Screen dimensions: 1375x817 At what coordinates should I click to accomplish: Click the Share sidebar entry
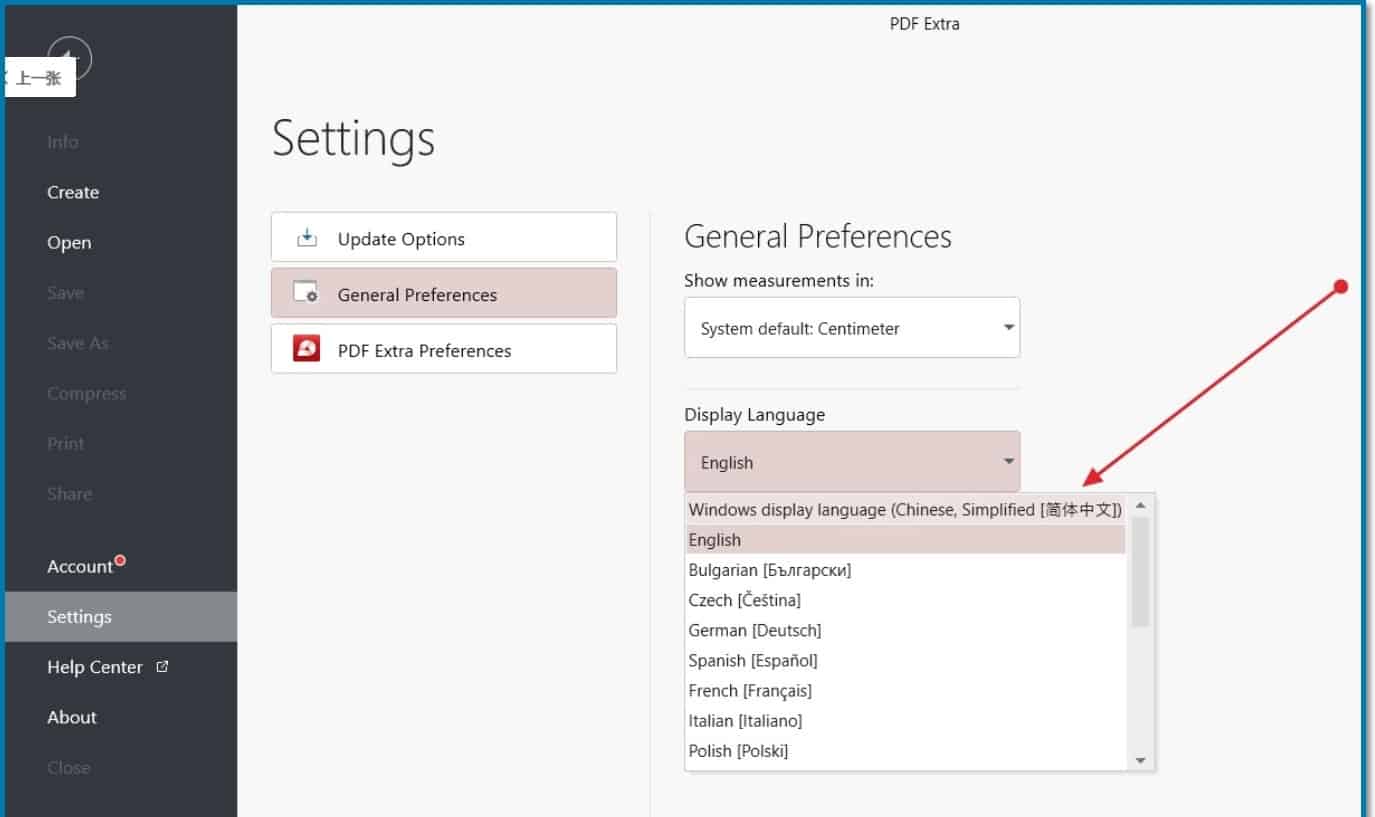(69, 493)
